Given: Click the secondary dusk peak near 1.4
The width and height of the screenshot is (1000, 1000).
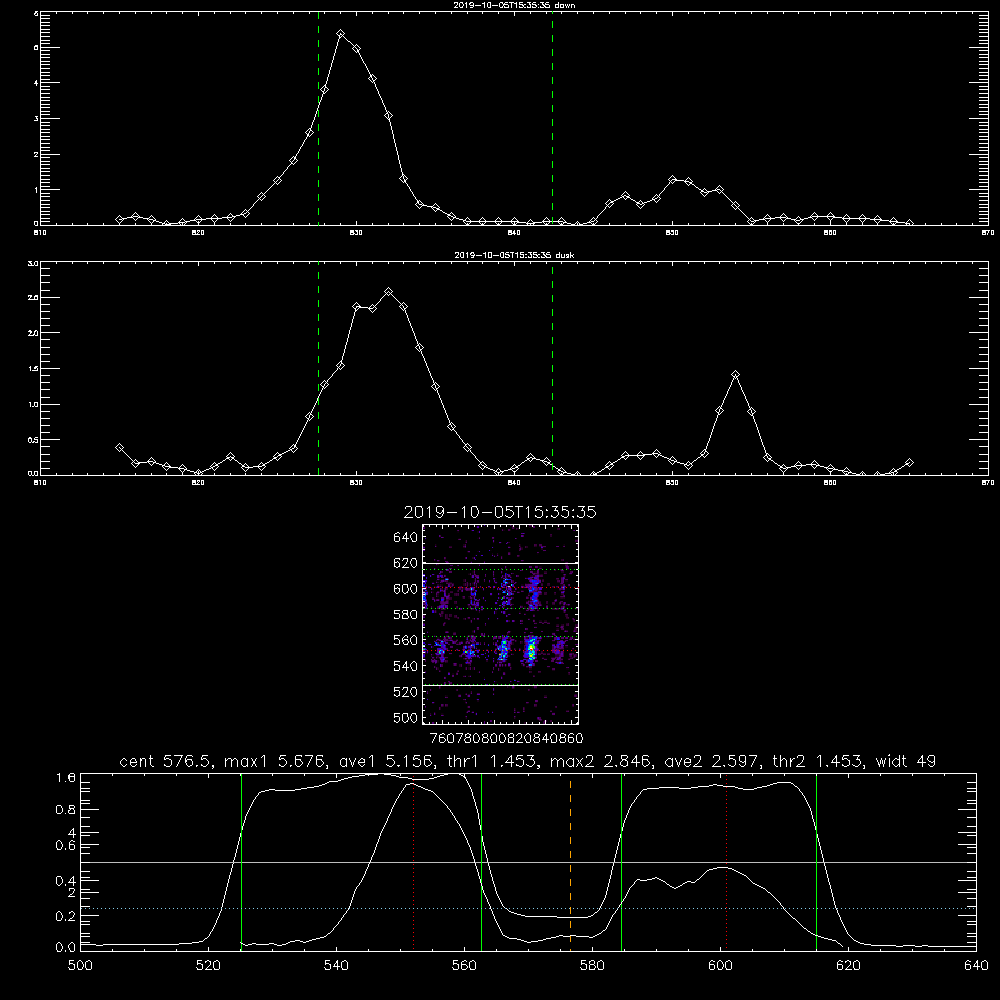Looking at the screenshot, I should coord(735,375).
